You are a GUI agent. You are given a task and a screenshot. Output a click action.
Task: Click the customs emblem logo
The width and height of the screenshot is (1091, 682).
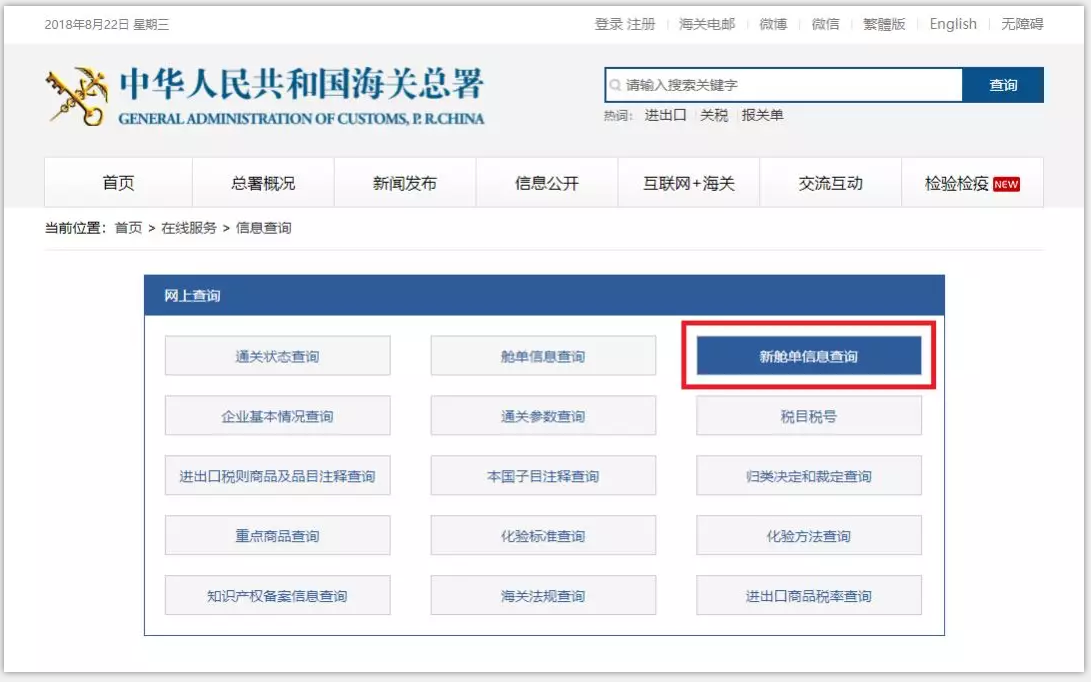tap(76, 96)
